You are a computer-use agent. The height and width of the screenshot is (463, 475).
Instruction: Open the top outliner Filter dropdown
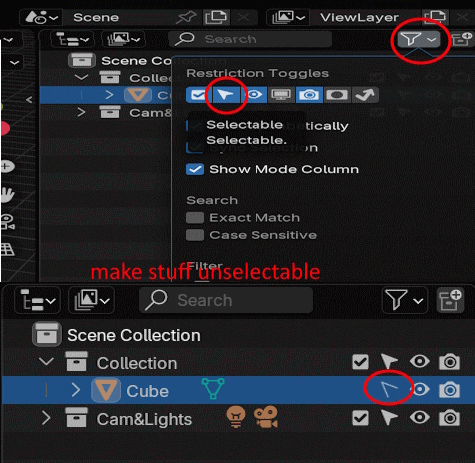pos(419,39)
